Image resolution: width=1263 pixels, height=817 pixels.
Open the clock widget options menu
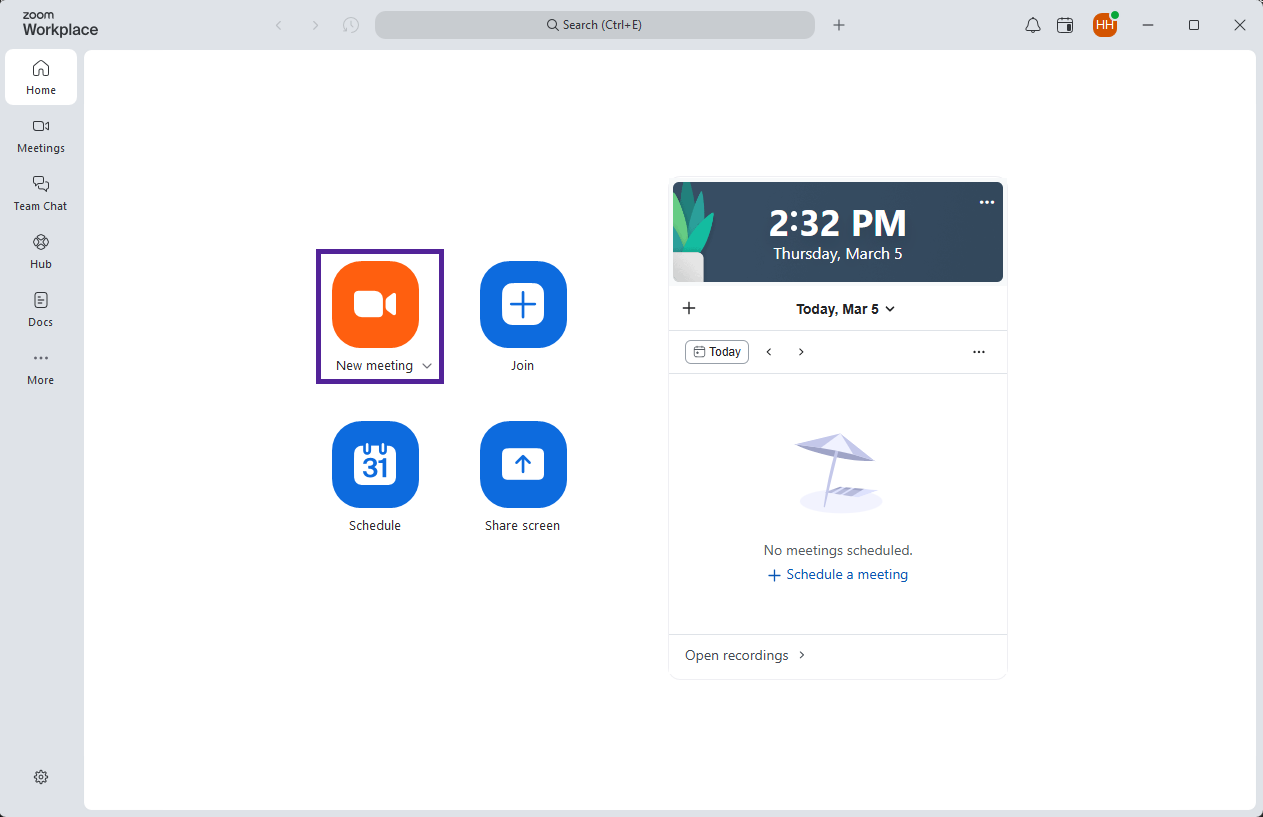pos(987,201)
